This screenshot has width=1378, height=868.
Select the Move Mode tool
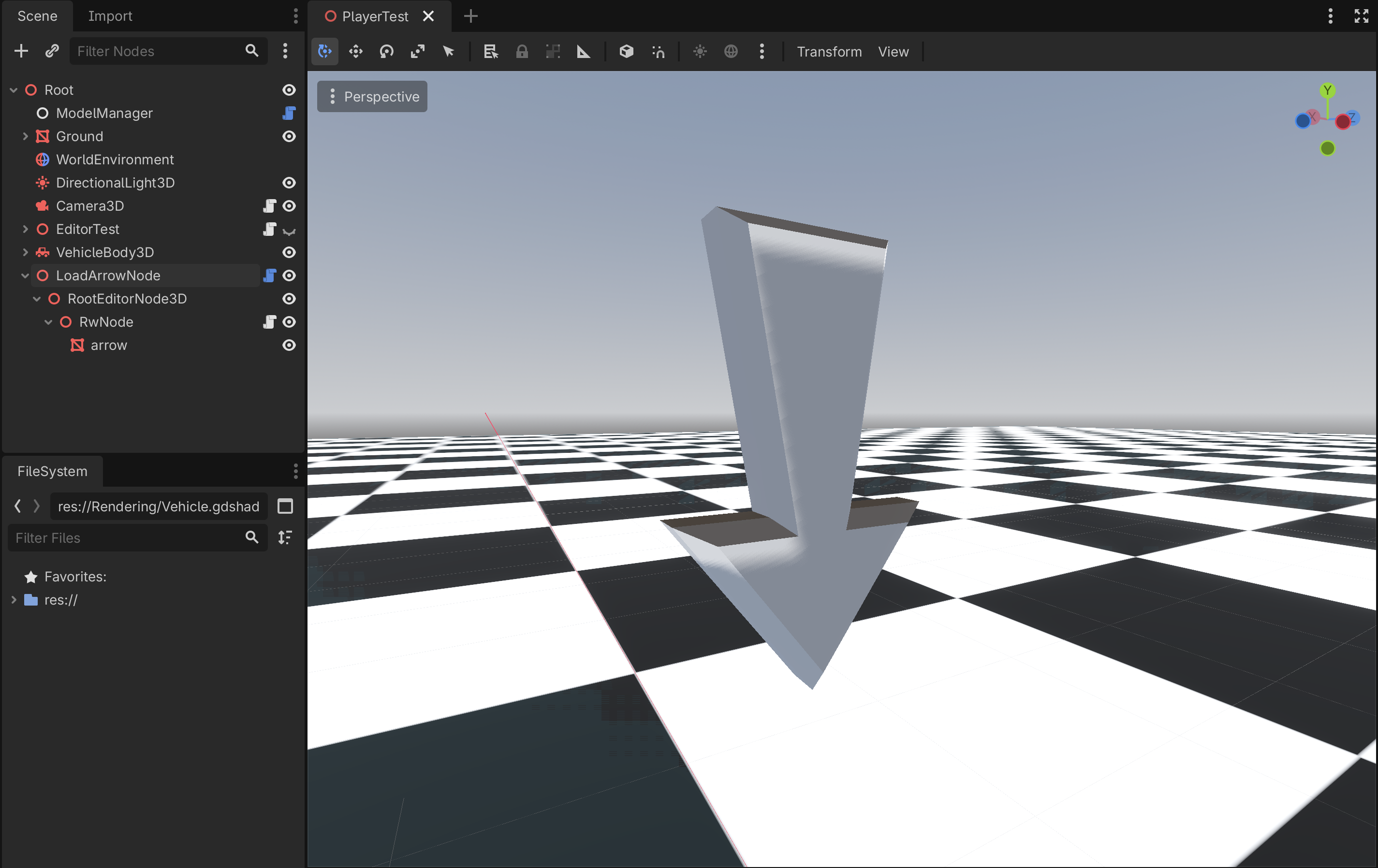point(355,52)
